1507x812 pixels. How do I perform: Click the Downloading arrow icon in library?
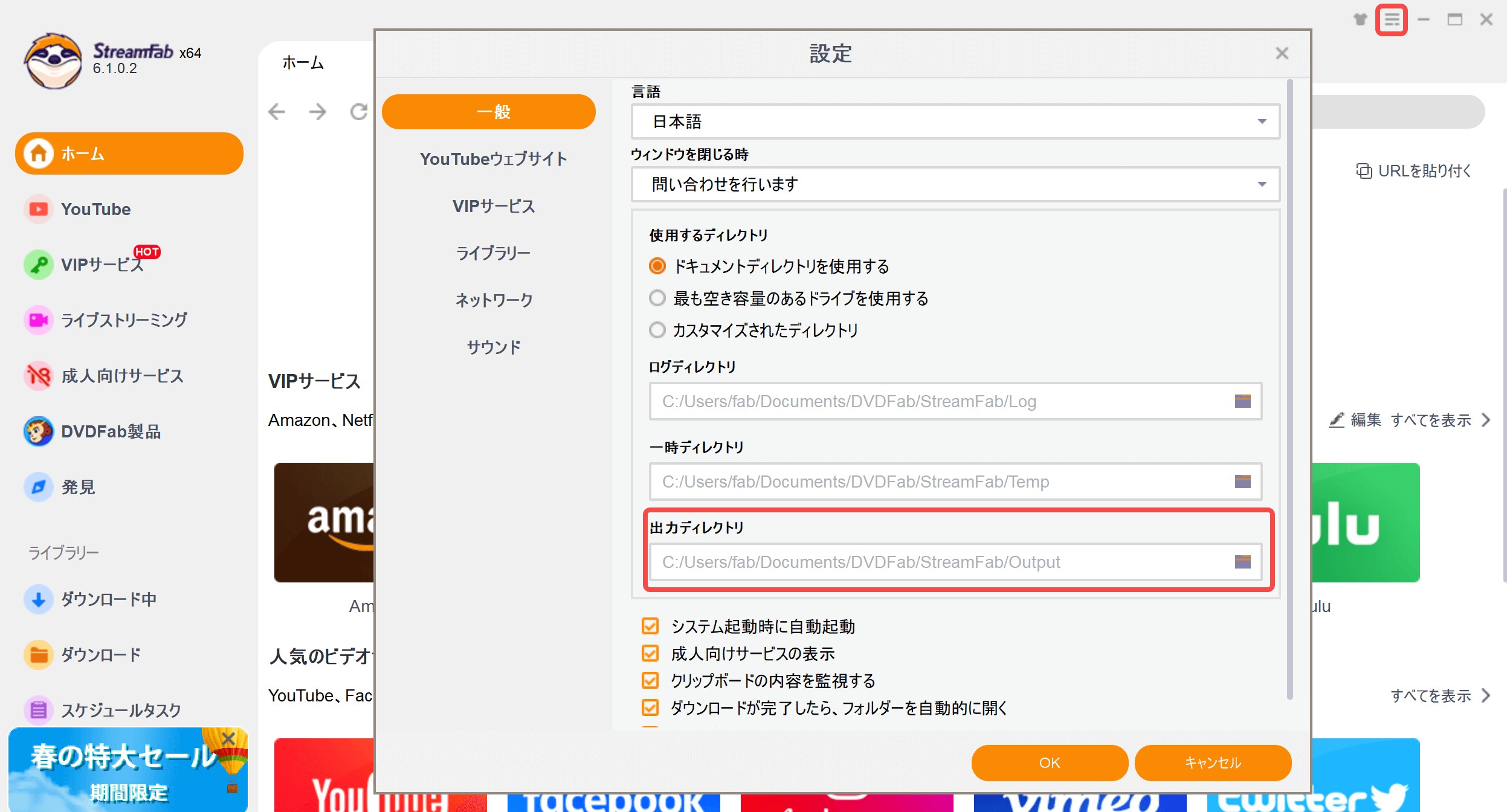tap(39, 599)
